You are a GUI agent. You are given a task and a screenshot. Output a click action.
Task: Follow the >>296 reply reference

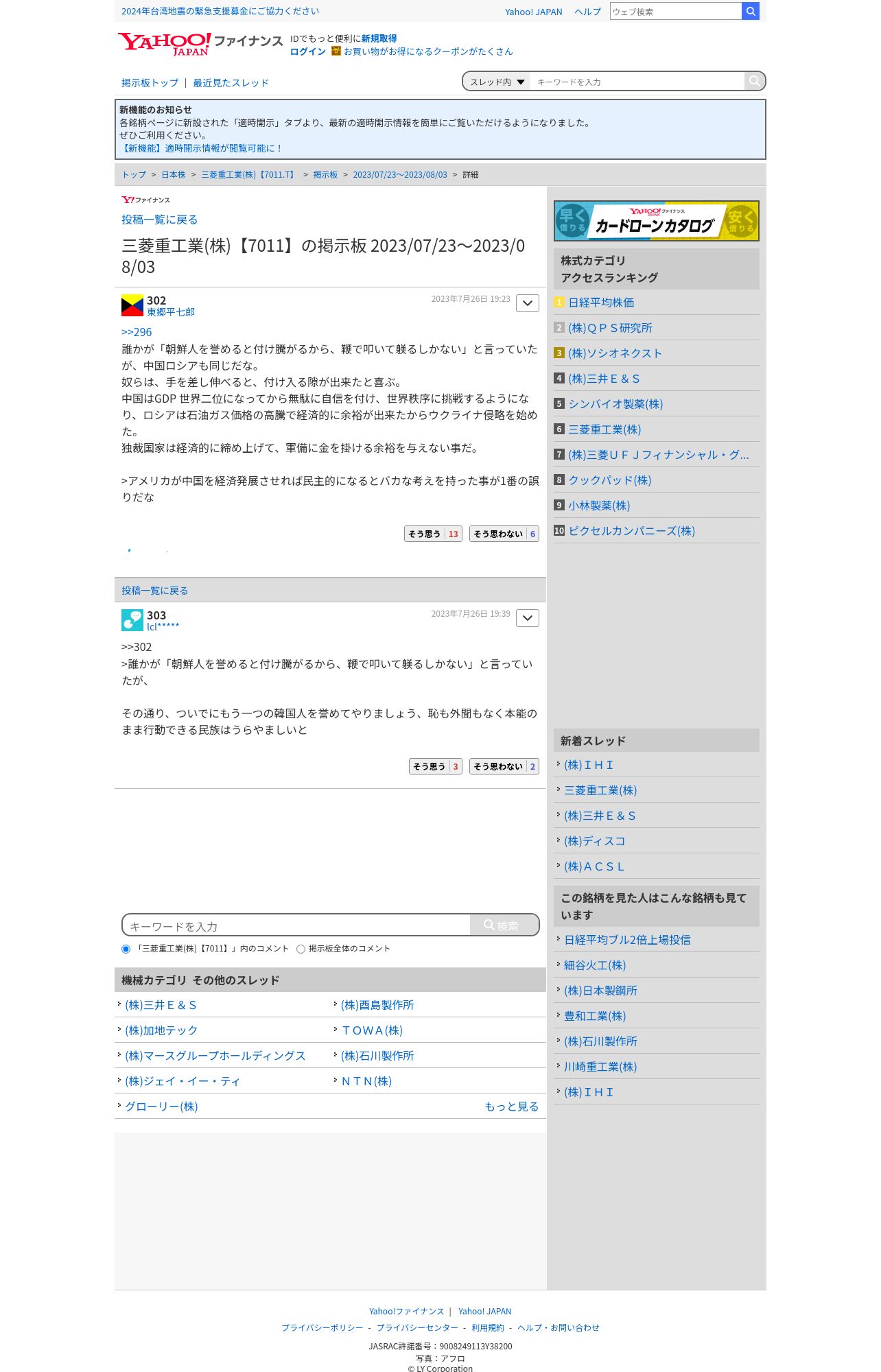coord(137,332)
